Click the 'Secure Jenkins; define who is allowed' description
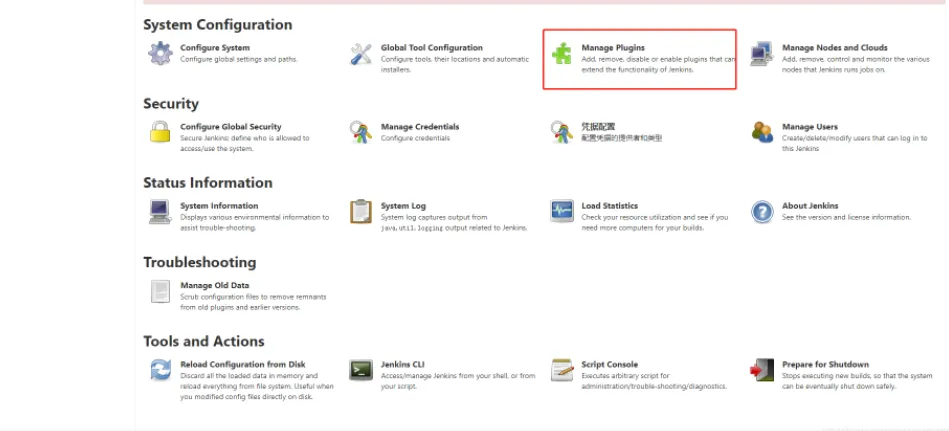 [x=245, y=143]
